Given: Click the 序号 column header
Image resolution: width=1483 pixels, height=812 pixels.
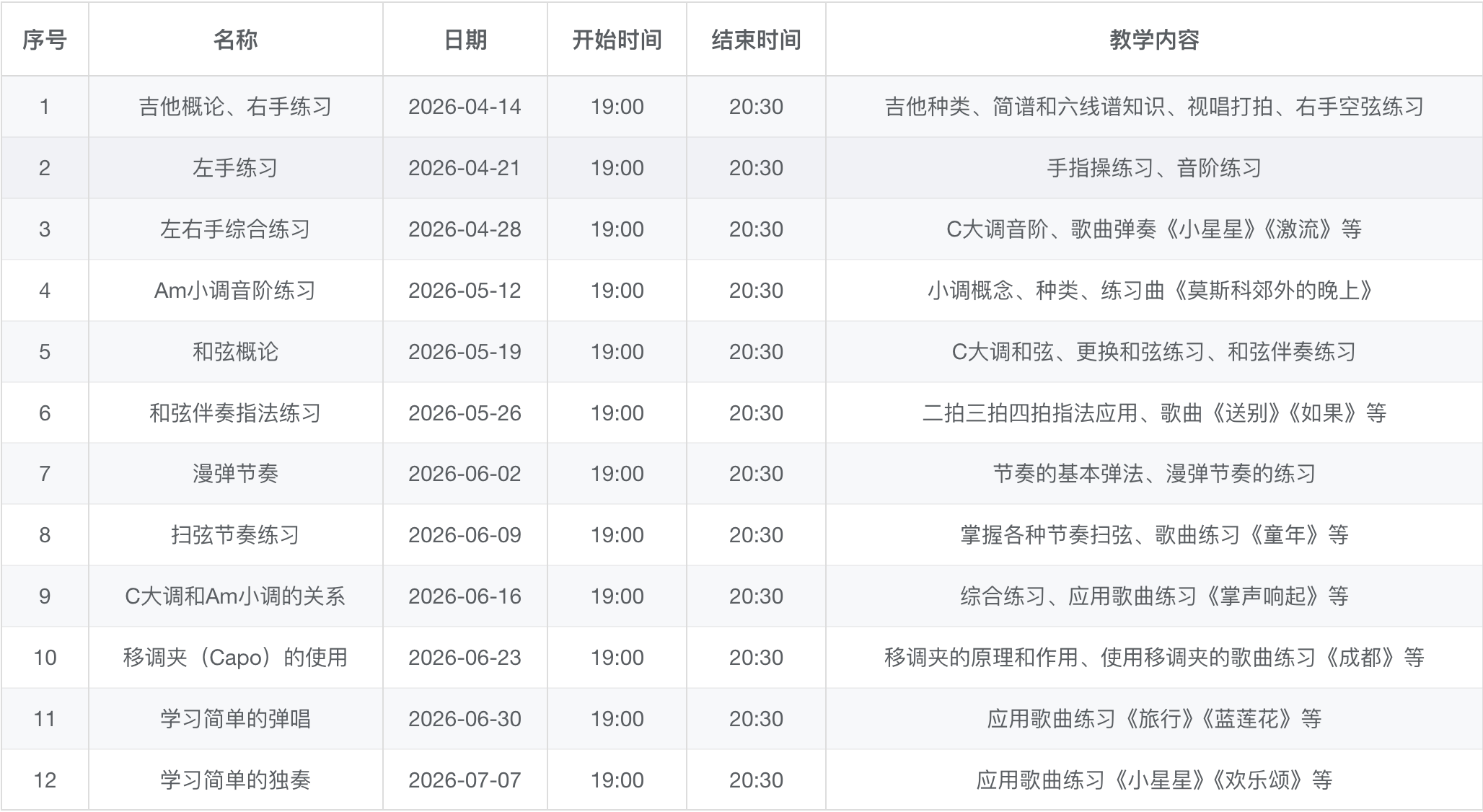Looking at the screenshot, I should click(x=45, y=40).
